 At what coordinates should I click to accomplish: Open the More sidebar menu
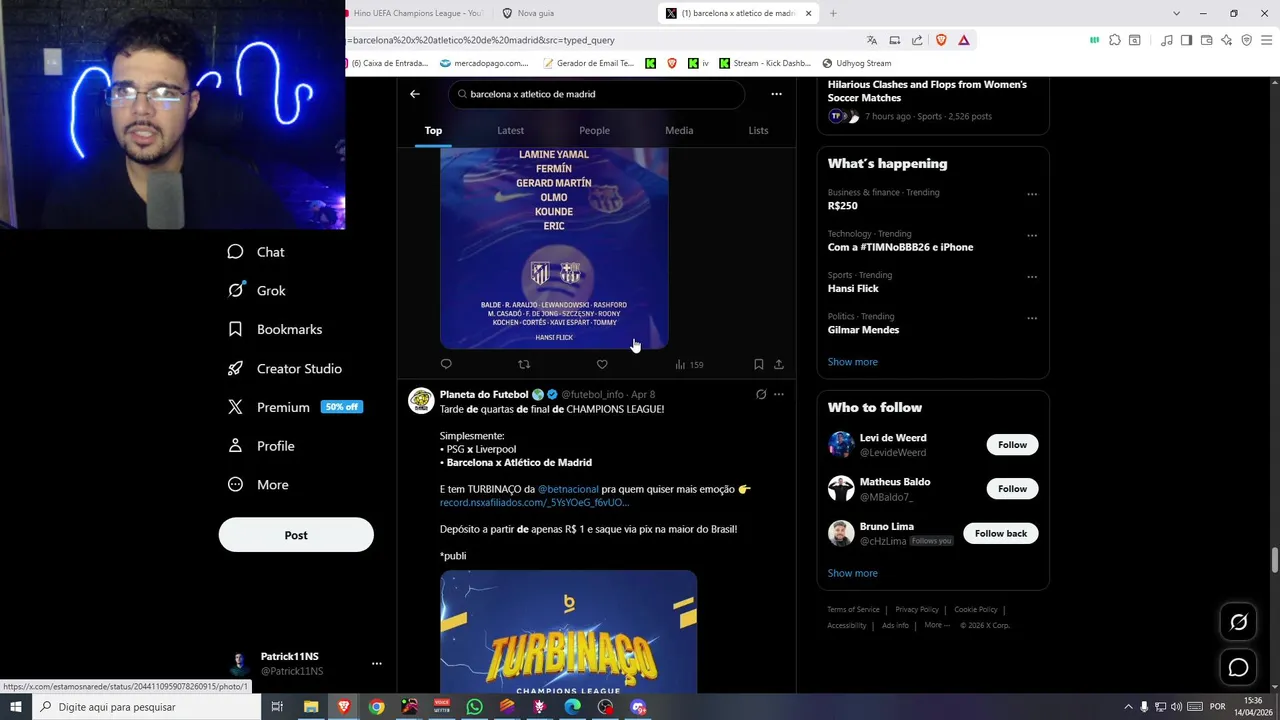[258, 485]
